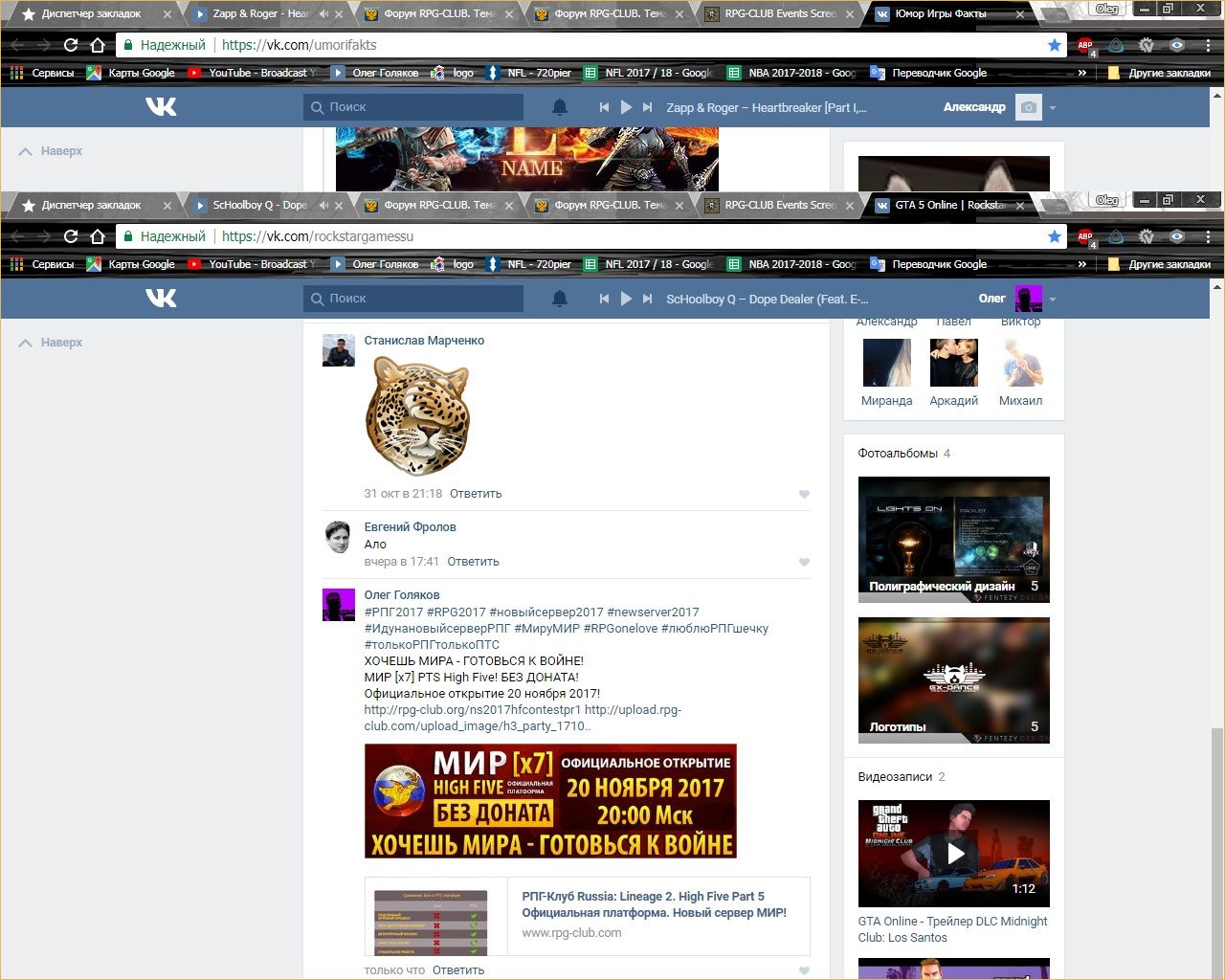
Task: Play the GTA Online Midnight Club trailer video
Action: point(954,854)
